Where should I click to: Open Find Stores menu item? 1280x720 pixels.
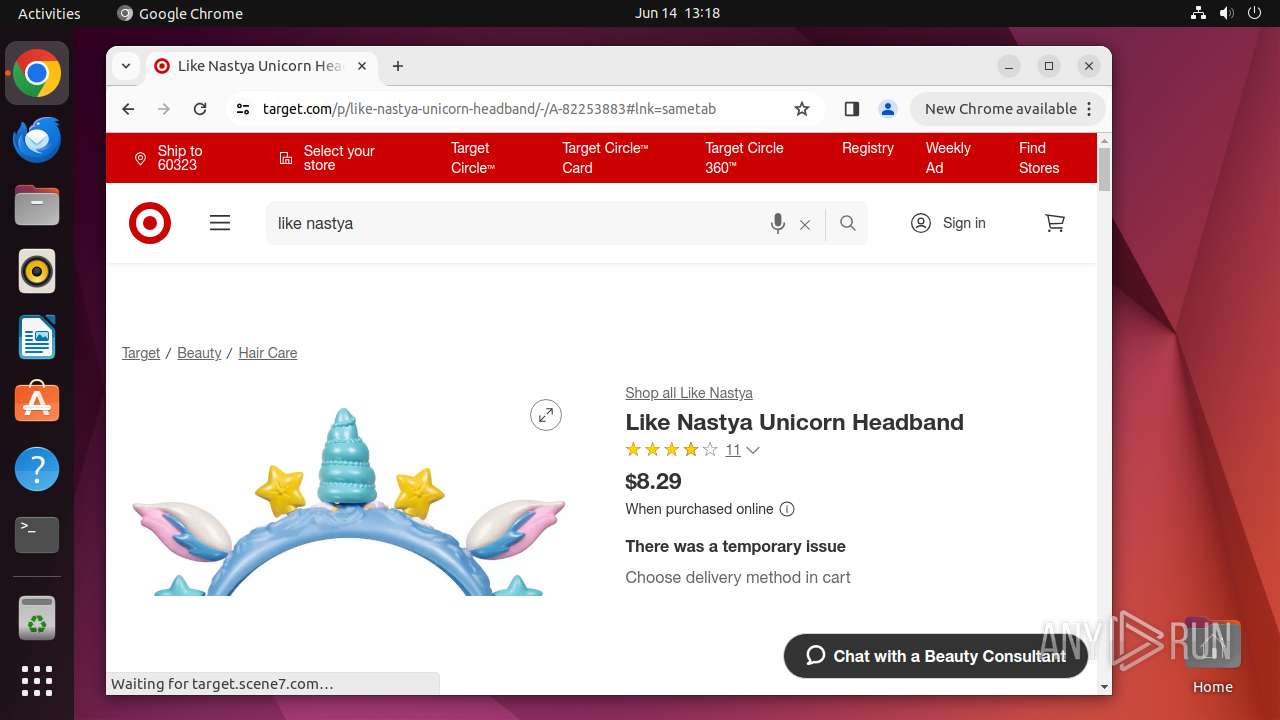point(1039,158)
